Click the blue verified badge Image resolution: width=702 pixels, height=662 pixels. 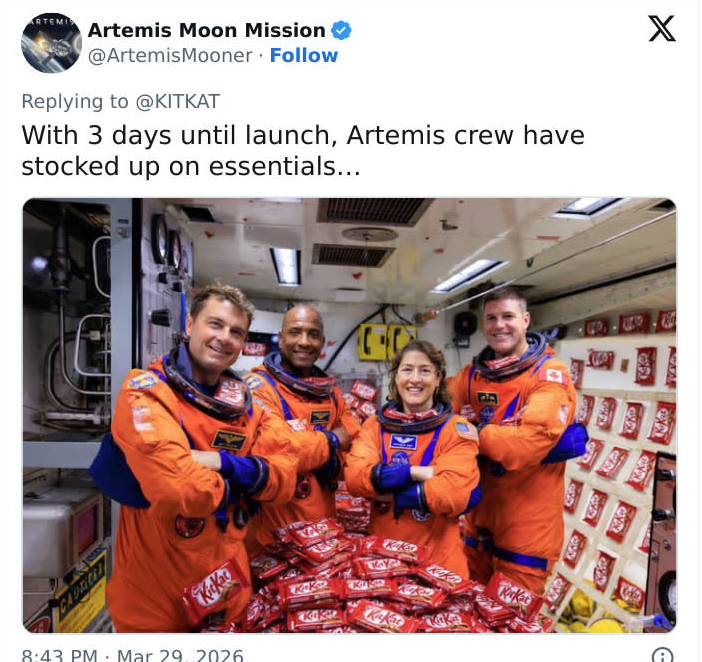coord(341,30)
